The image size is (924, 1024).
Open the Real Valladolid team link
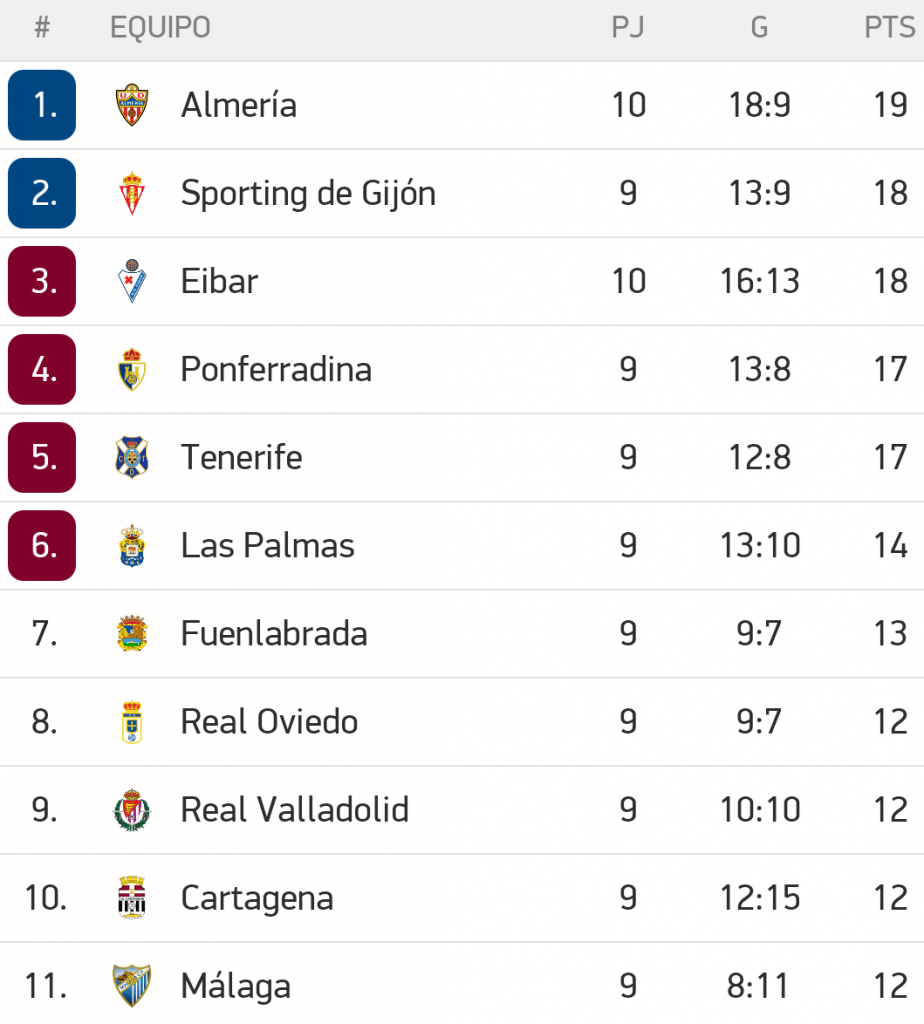295,810
